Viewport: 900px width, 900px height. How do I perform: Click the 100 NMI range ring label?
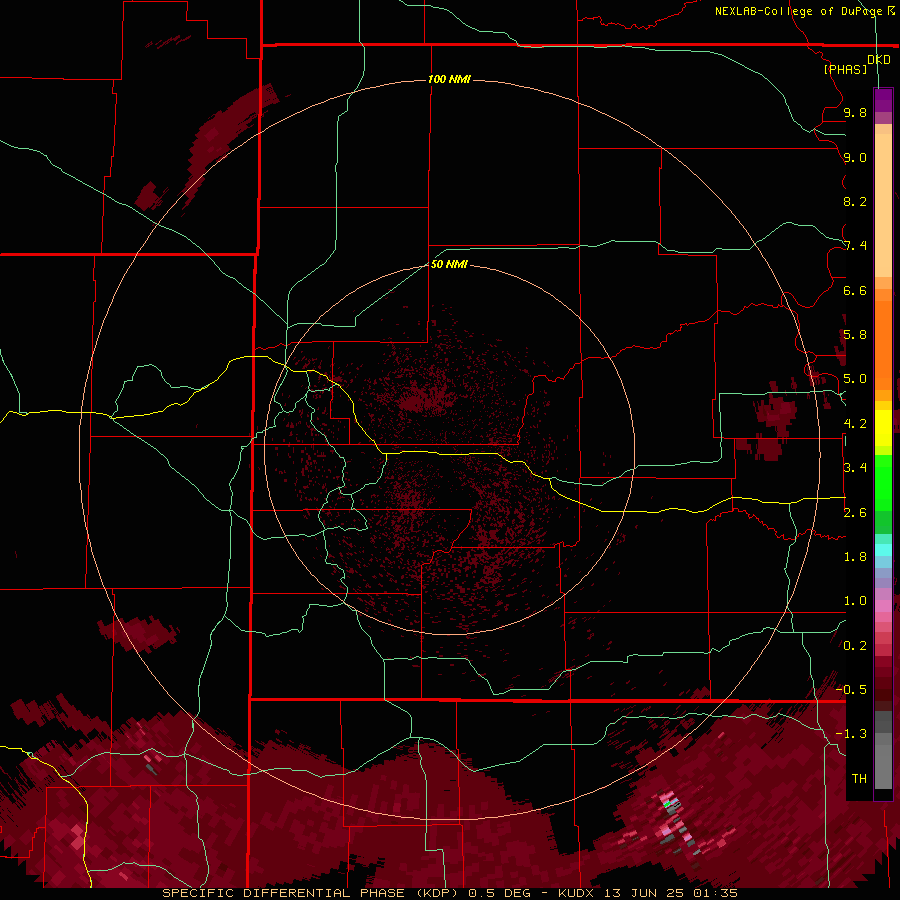(x=449, y=79)
